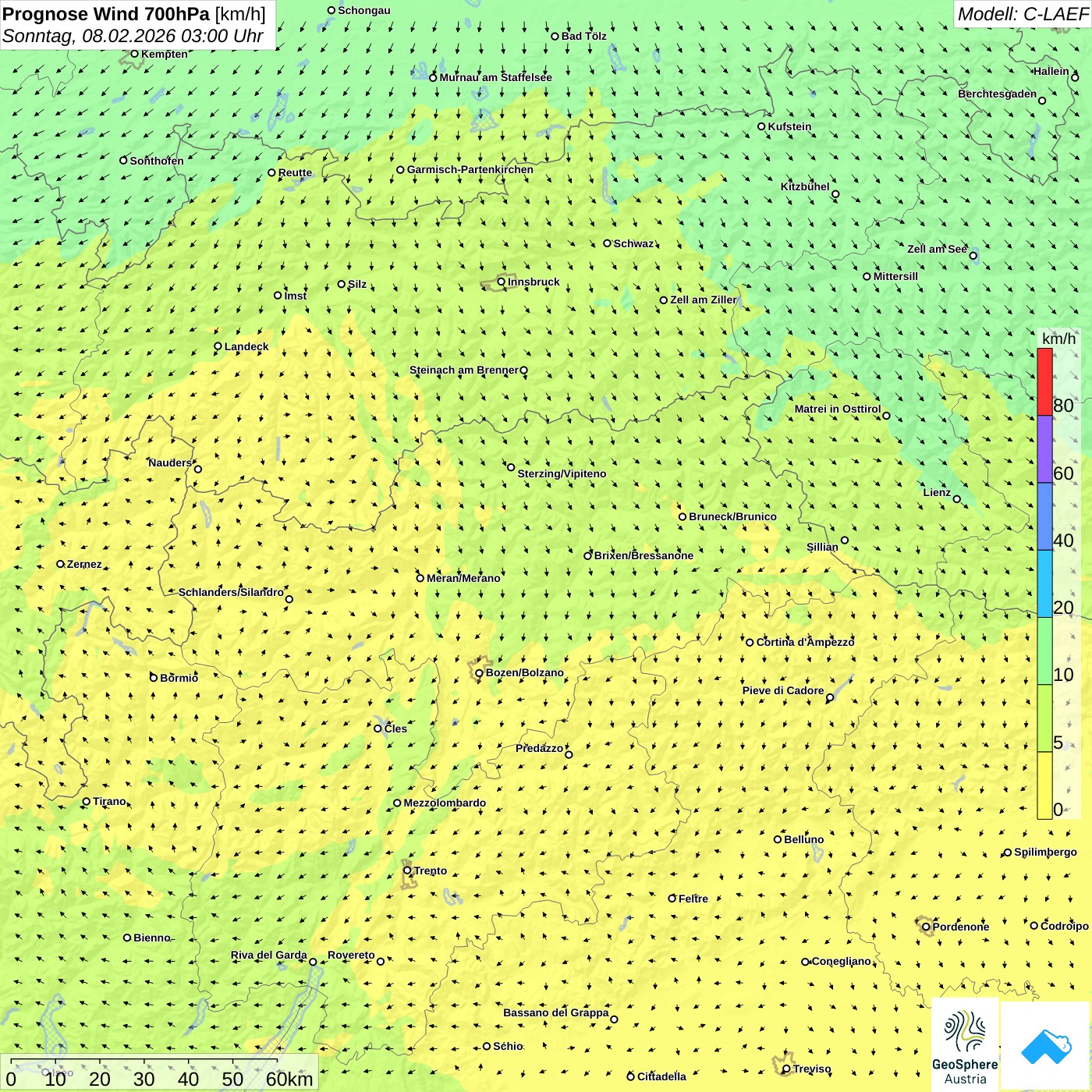Click the 'Bassano del Grappa' label
Image resolution: width=1092 pixels, height=1092 pixels.
click(x=556, y=1012)
